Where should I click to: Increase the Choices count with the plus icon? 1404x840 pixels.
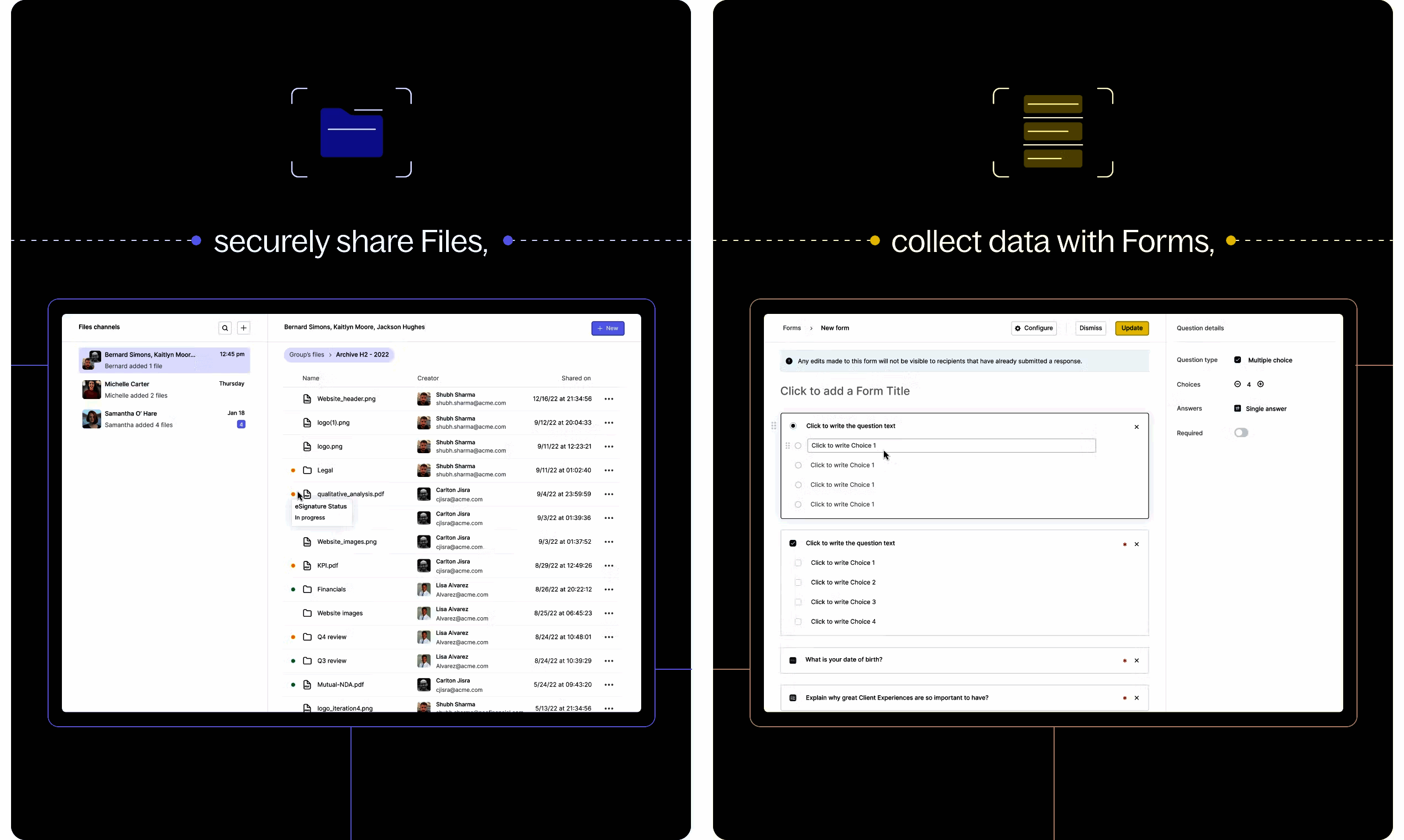tap(1260, 384)
